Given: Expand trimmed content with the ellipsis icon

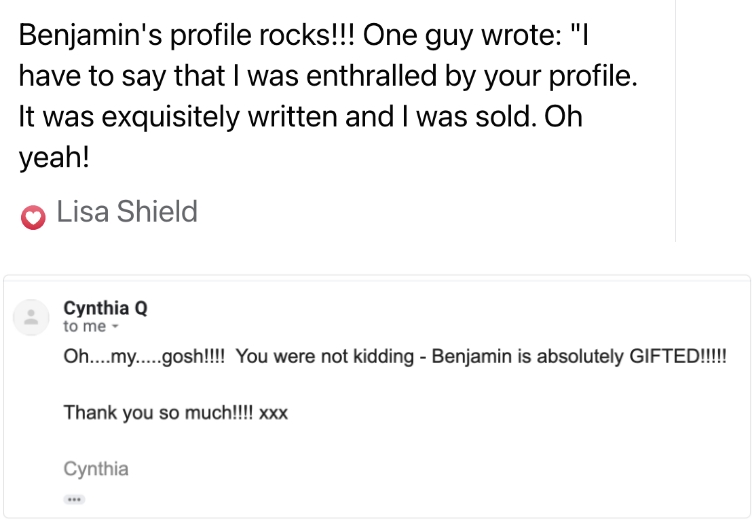Looking at the screenshot, I should (74, 499).
